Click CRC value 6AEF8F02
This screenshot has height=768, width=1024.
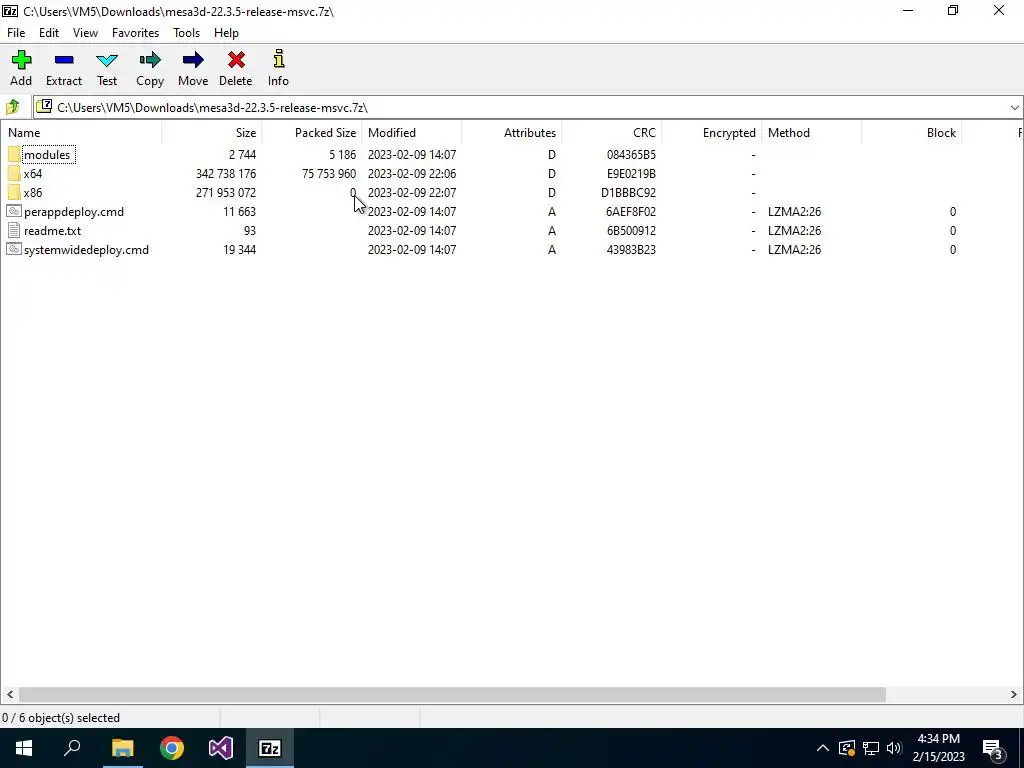click(631, 212)
